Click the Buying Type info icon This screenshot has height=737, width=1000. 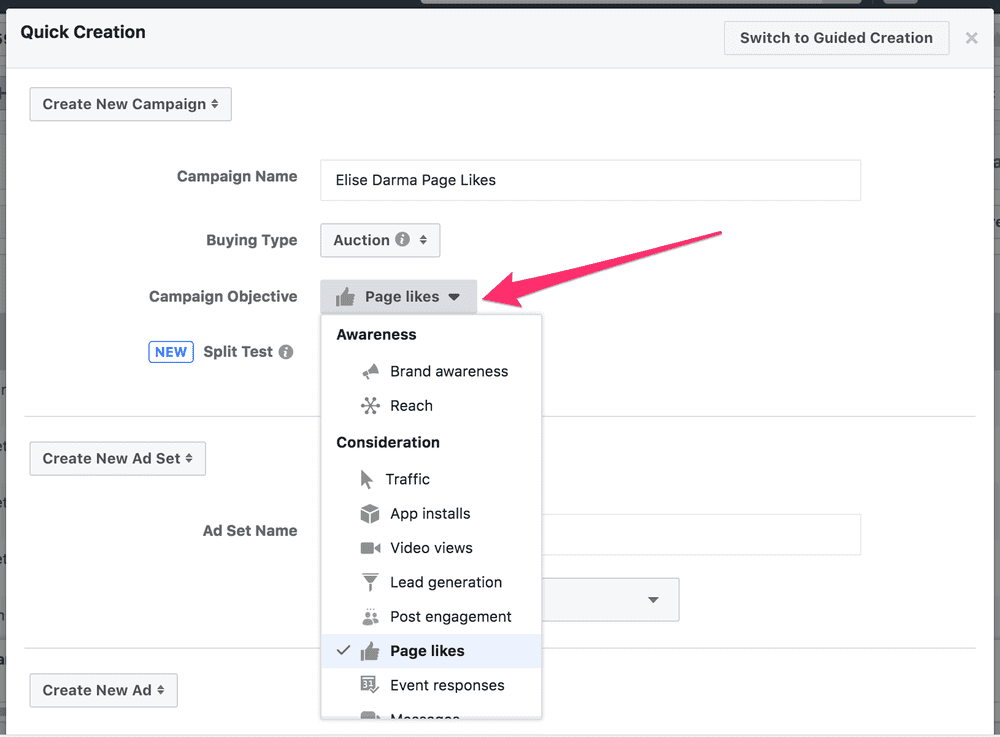[402, 239]
